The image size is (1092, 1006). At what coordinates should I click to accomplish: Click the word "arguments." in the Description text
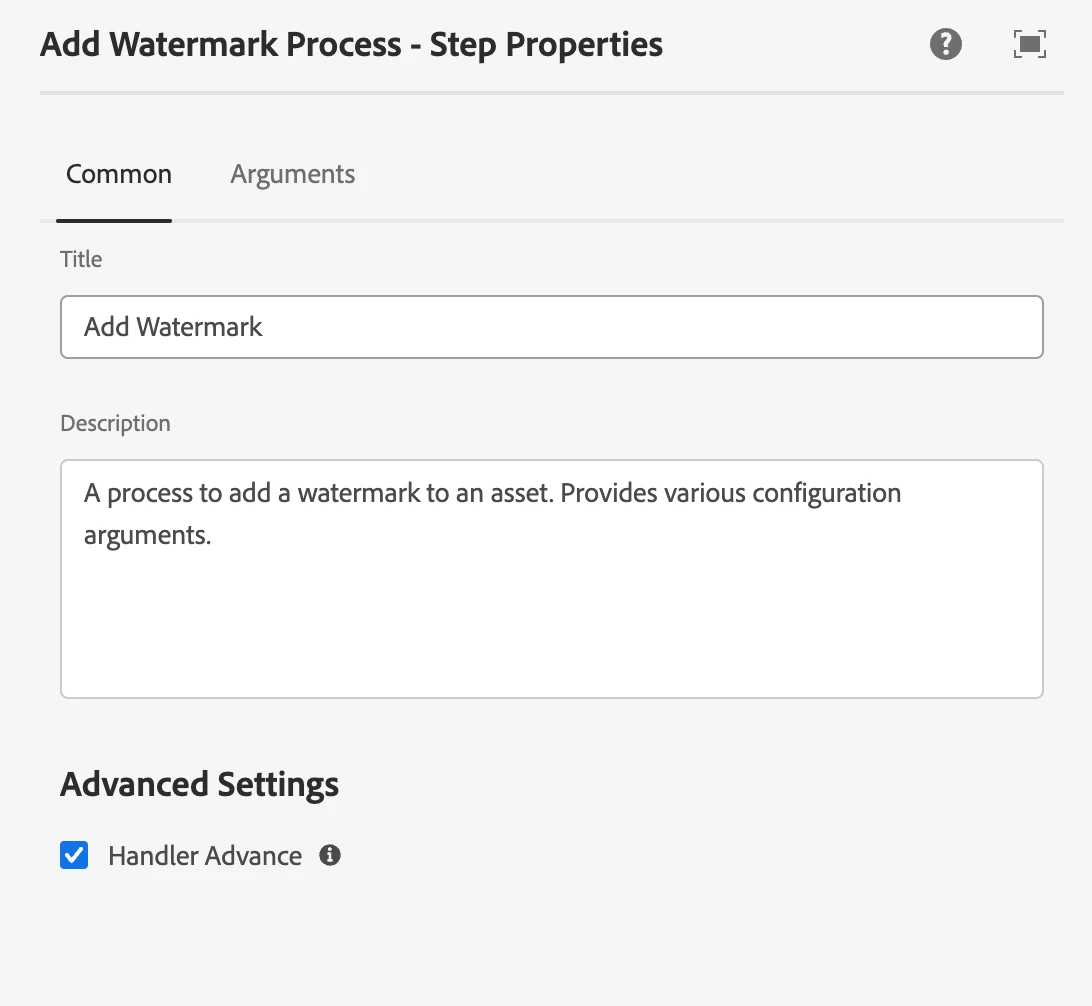coord(147,534)
